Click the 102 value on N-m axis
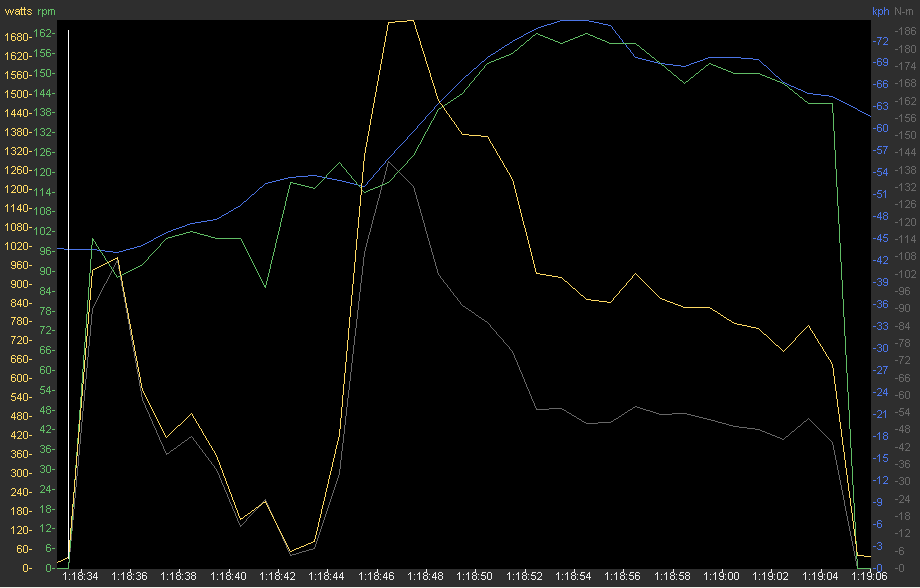The width and height of the screenshot is (920, 588). (x=905, y=274)
